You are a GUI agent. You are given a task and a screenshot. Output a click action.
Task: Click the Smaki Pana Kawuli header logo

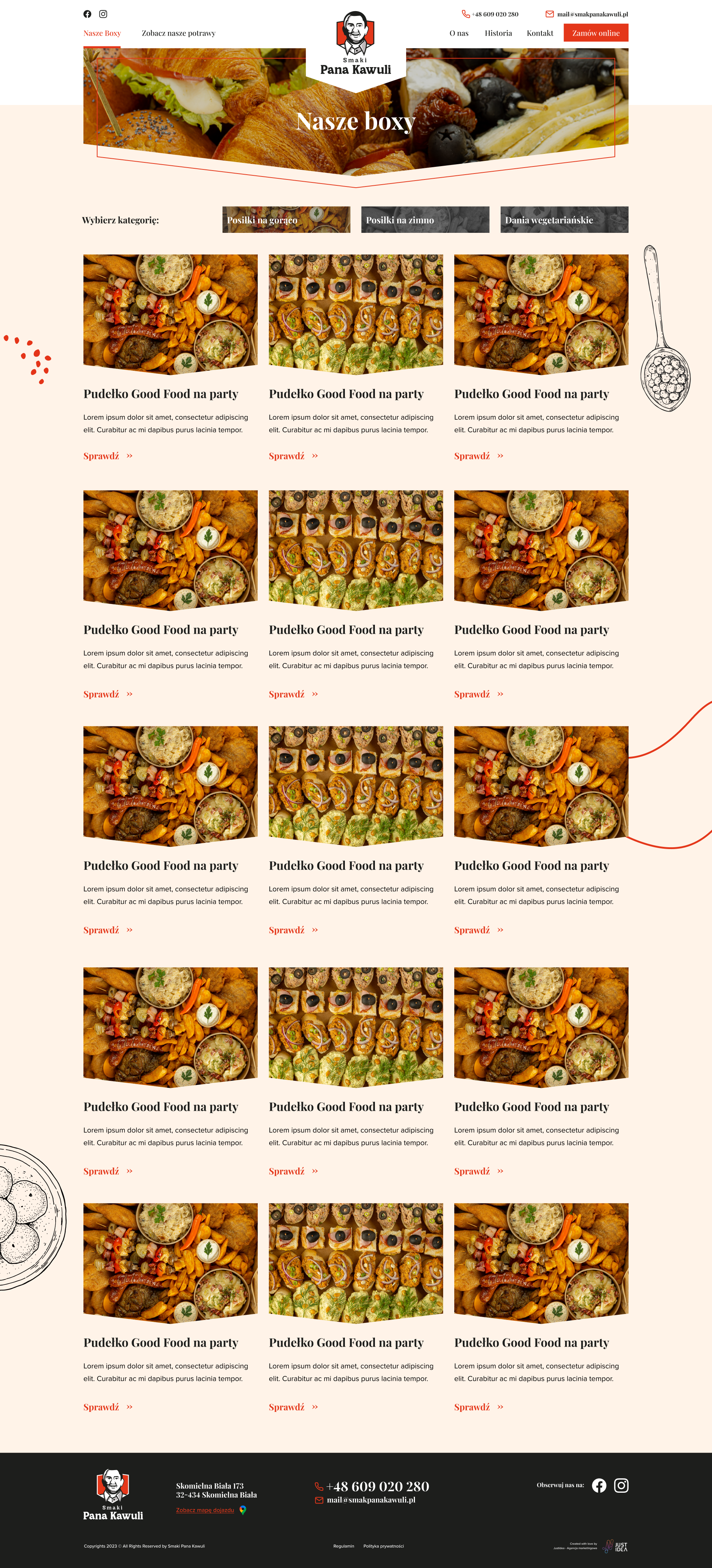point(355,44)
